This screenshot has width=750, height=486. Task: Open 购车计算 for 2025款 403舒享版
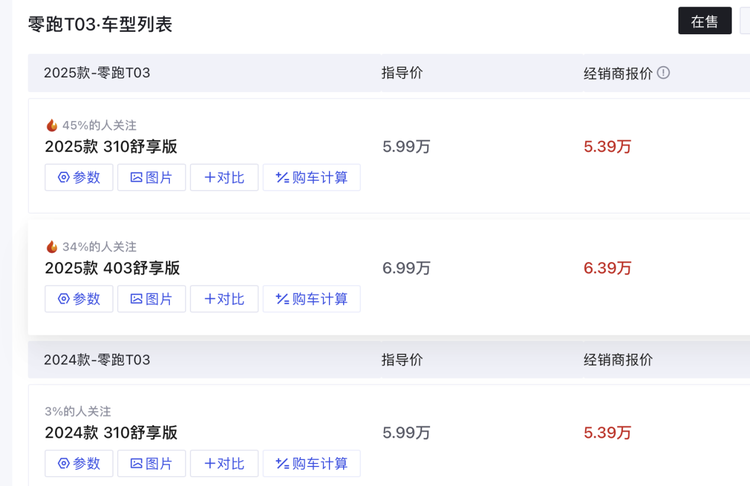pyautogui.click(x=312, y=299)
